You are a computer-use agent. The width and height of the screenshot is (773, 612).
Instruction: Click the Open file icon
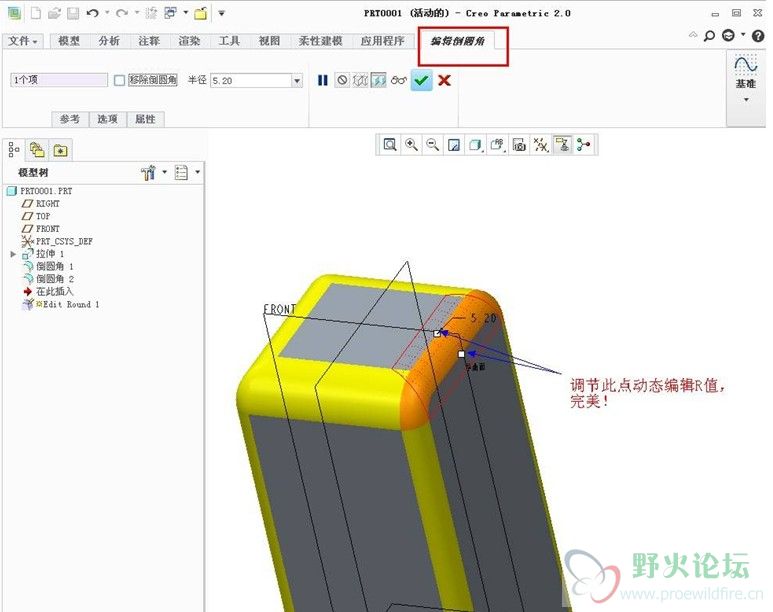55,13
